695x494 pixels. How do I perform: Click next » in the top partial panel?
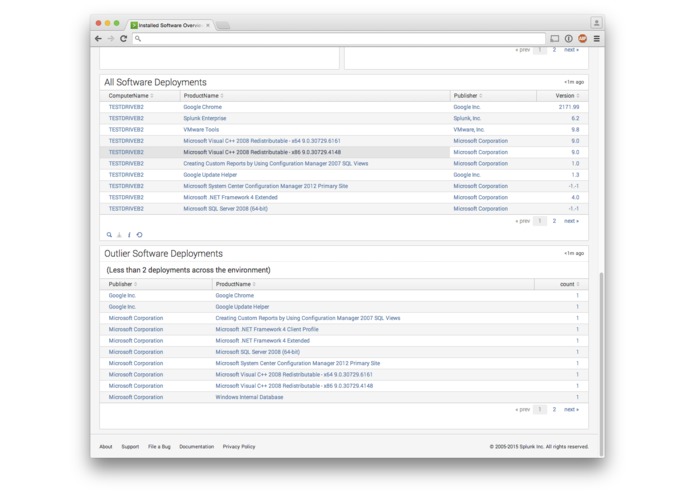(x=571, y=50)
